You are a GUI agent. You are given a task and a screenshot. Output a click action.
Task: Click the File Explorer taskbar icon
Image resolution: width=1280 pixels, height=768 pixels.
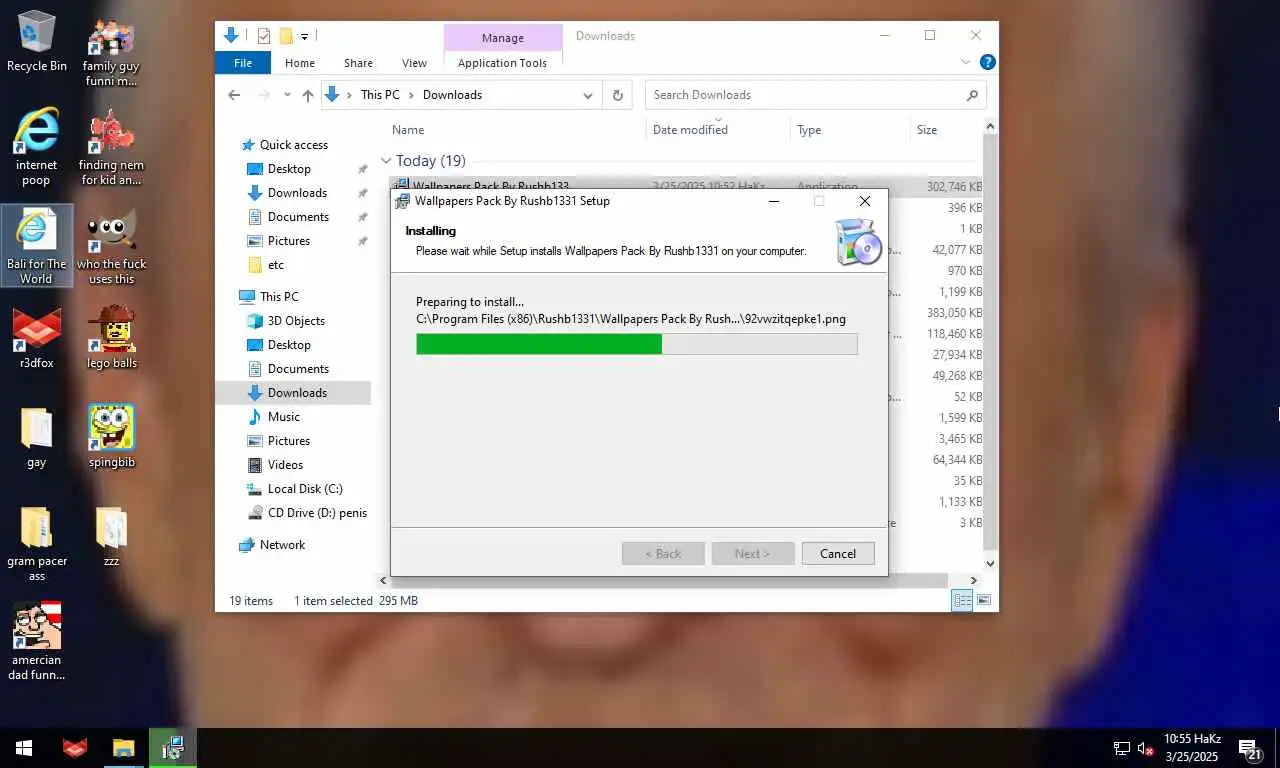pos(123,748)
